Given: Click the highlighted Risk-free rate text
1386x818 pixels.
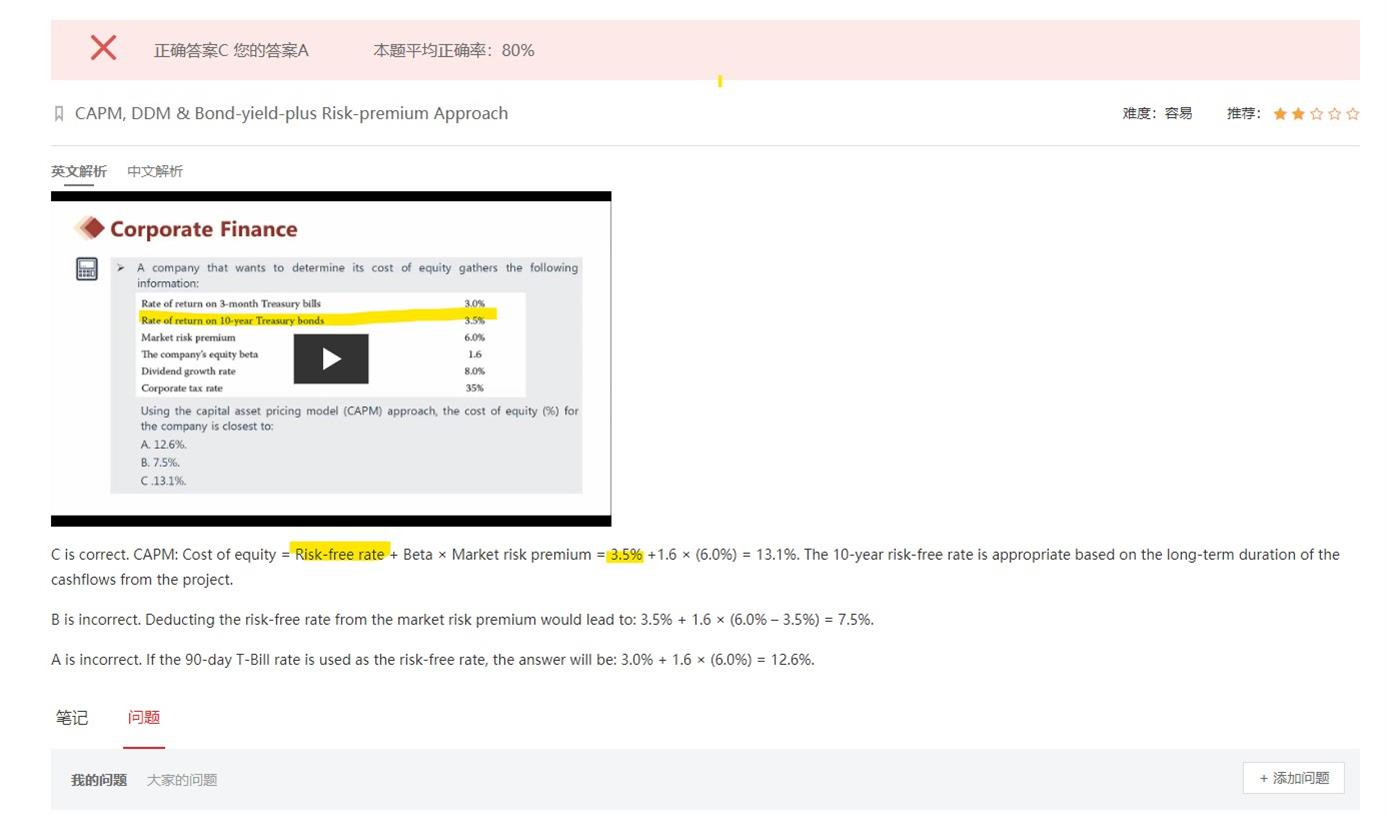Looking at the screenshot, I should point(339,554).
